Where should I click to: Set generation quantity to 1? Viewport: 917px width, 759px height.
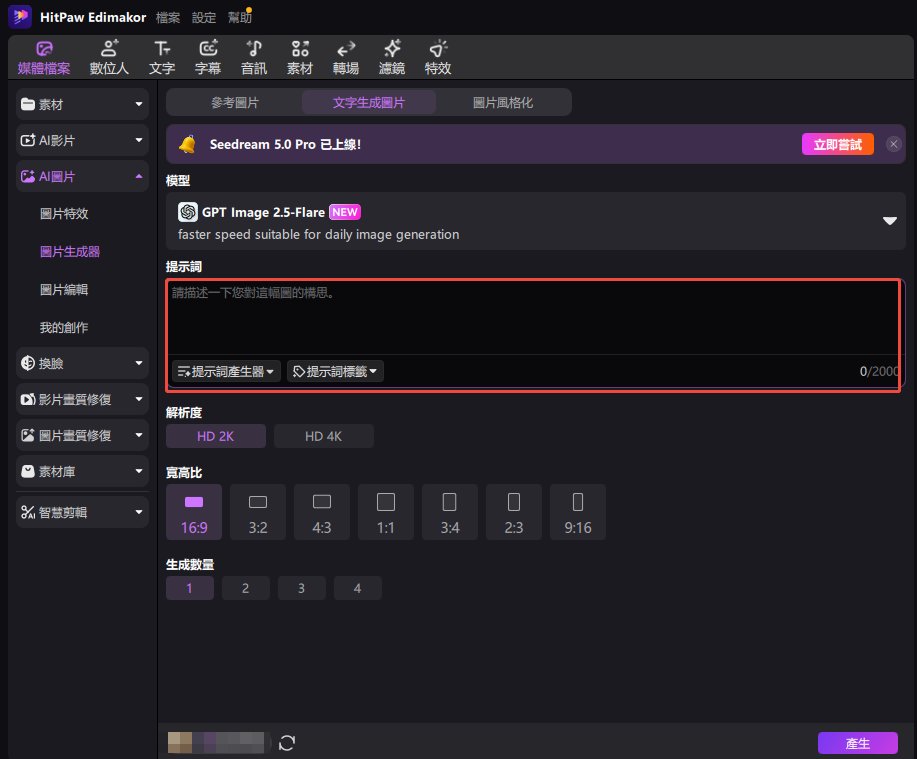point(189,588)
